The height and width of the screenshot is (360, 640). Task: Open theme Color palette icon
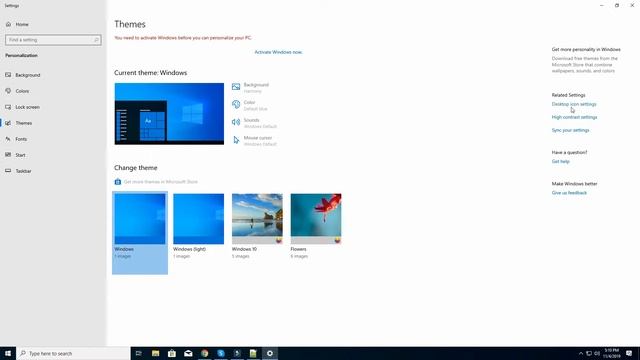236,104
